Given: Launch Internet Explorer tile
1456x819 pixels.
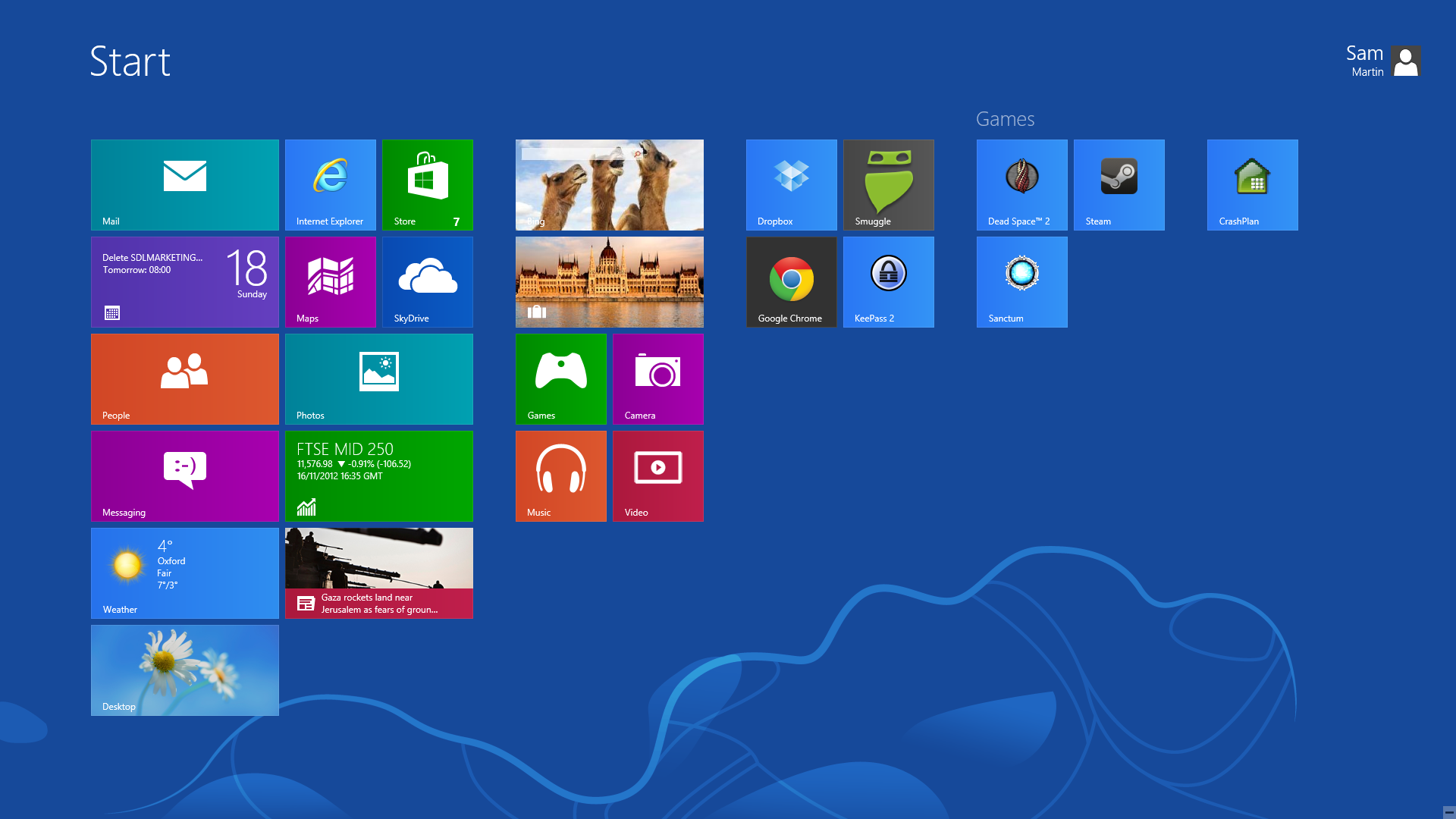Looking at the screenshot, I should tap(330, 184).
